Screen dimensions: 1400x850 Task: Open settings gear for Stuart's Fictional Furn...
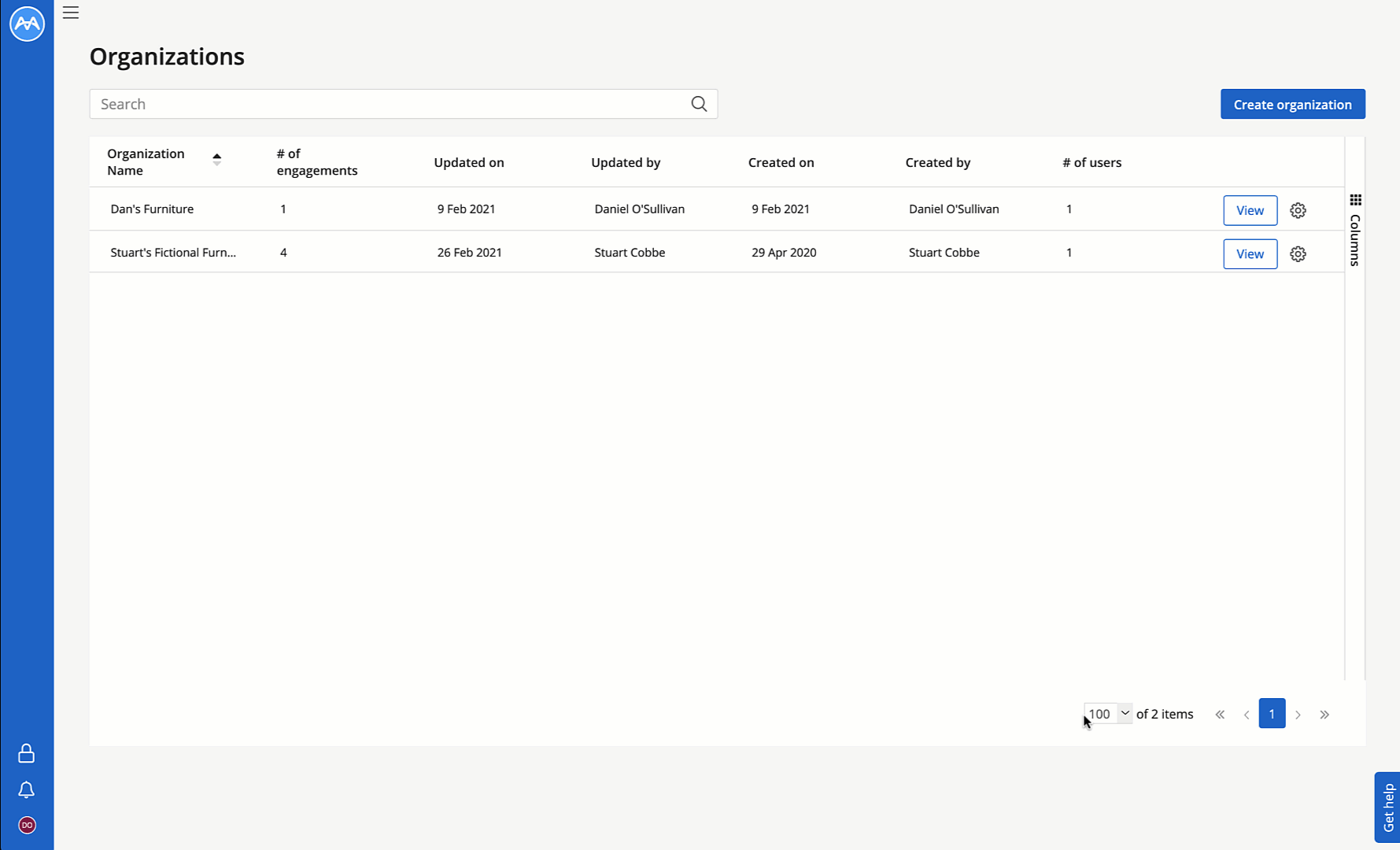tap(1298, 253)
